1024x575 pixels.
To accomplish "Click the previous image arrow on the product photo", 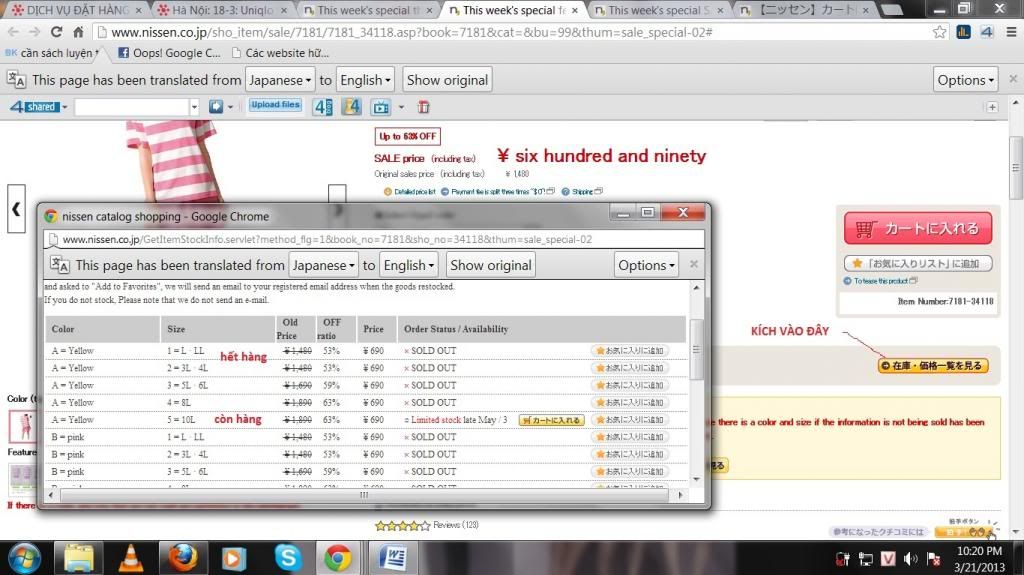I will point(17,209).
